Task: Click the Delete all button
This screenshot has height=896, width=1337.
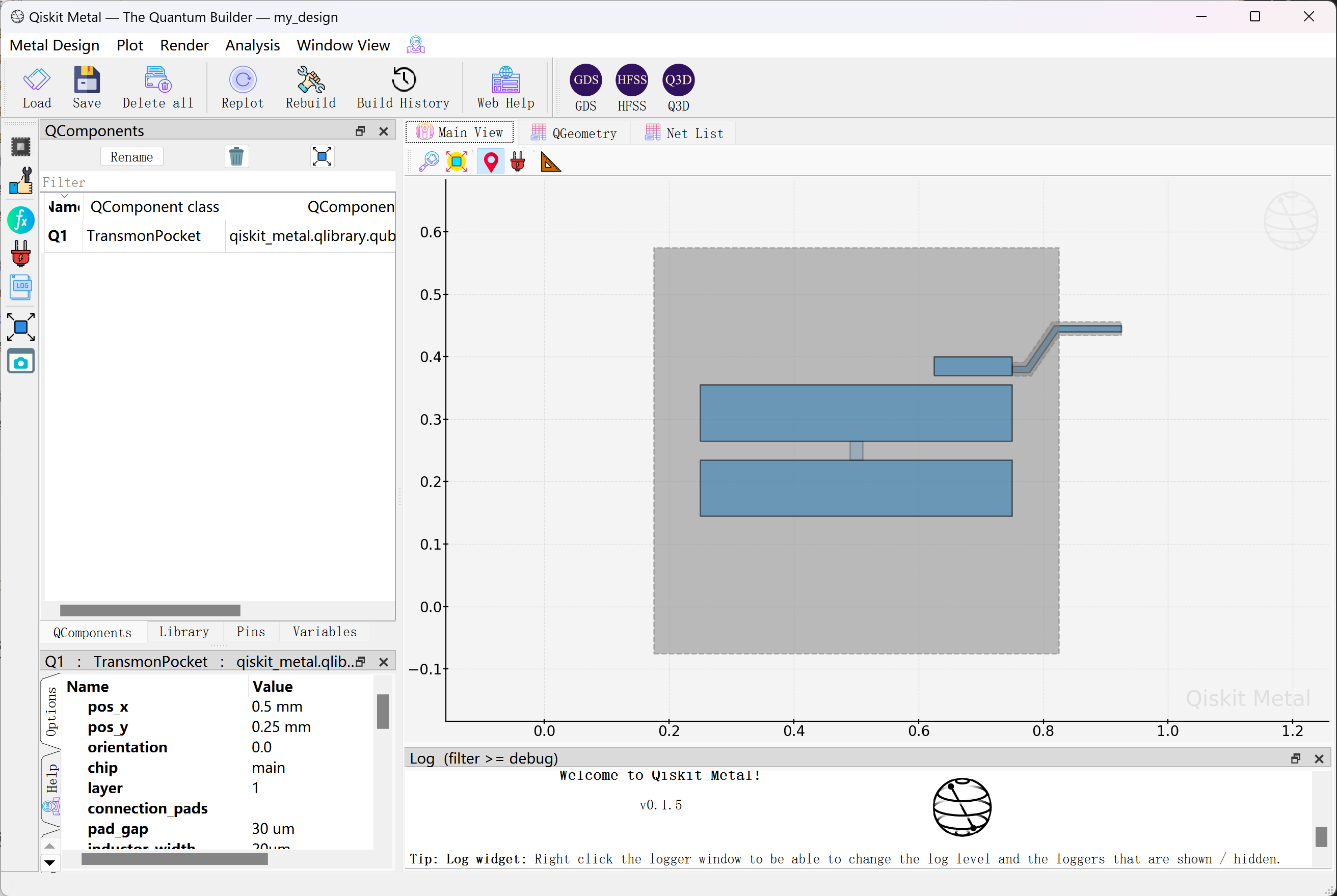Action: click(x=158, y=87)
